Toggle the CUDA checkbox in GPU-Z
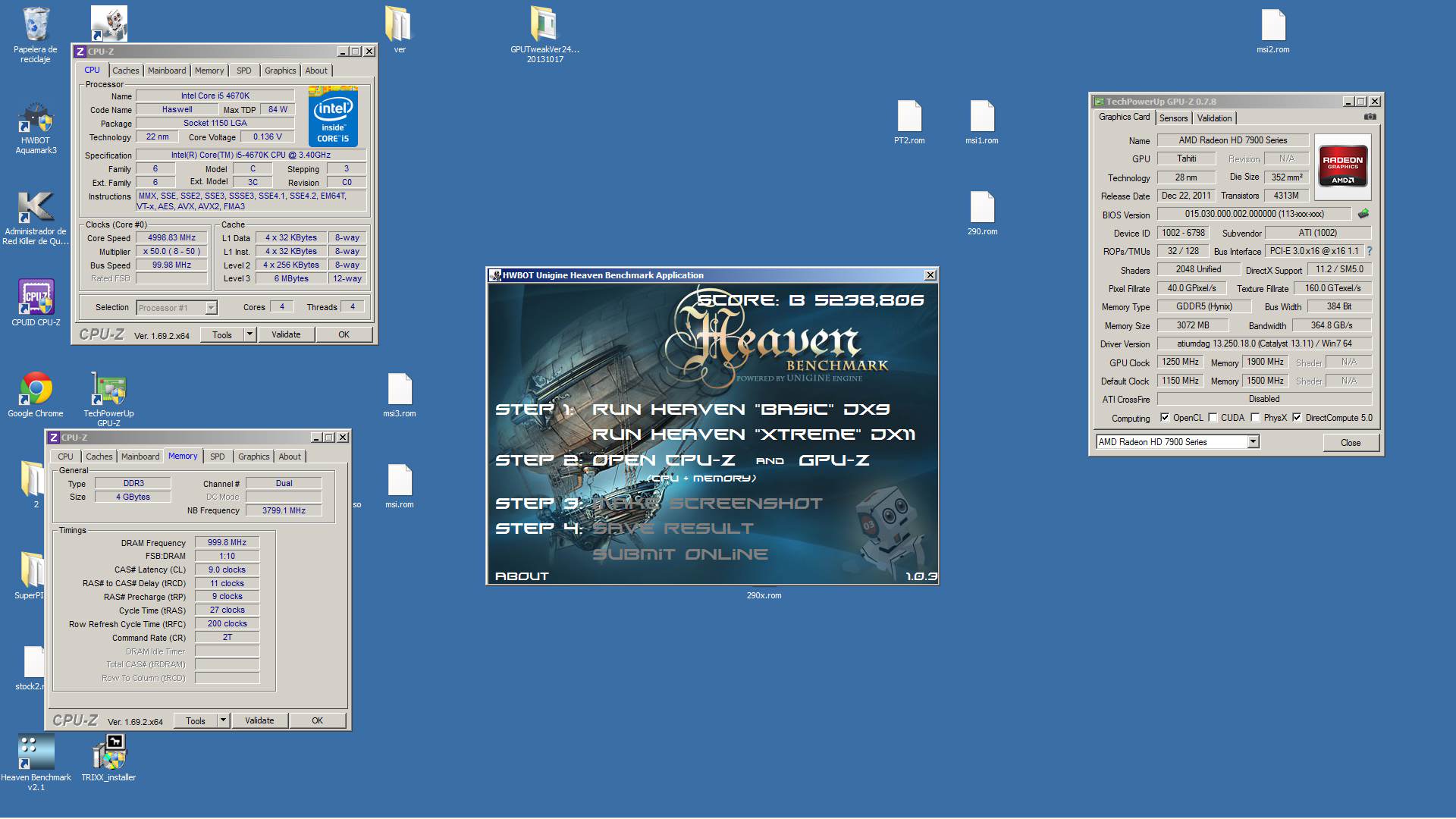 tap(1213, 418)
